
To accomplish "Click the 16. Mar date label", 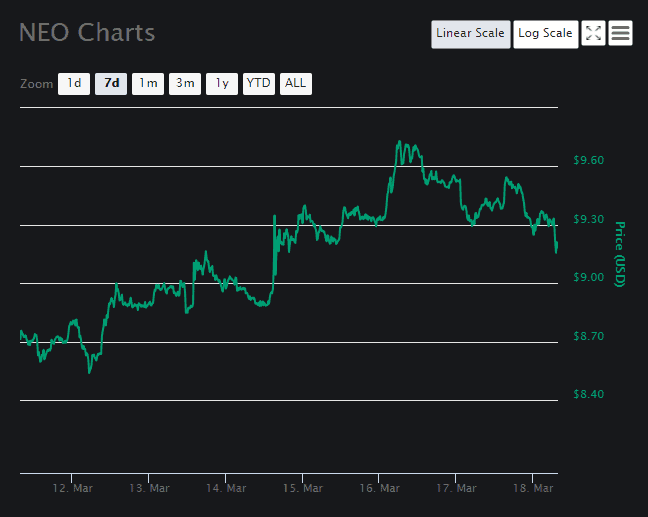I will click(379, 488).
